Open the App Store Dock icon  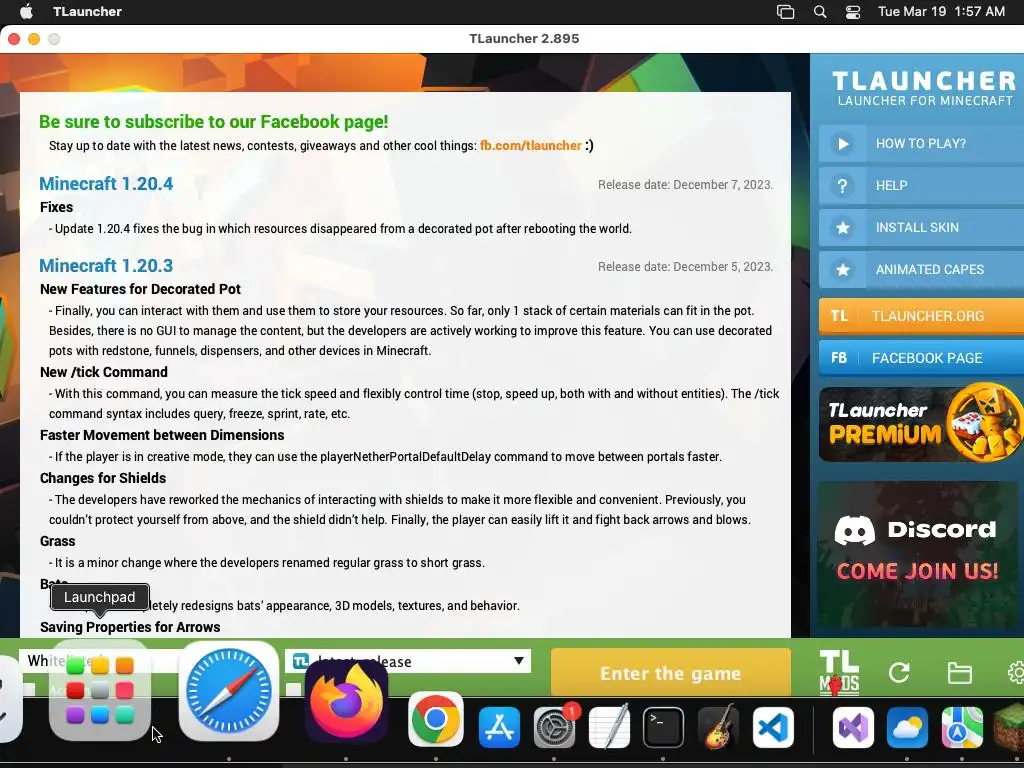coord(500,727)
